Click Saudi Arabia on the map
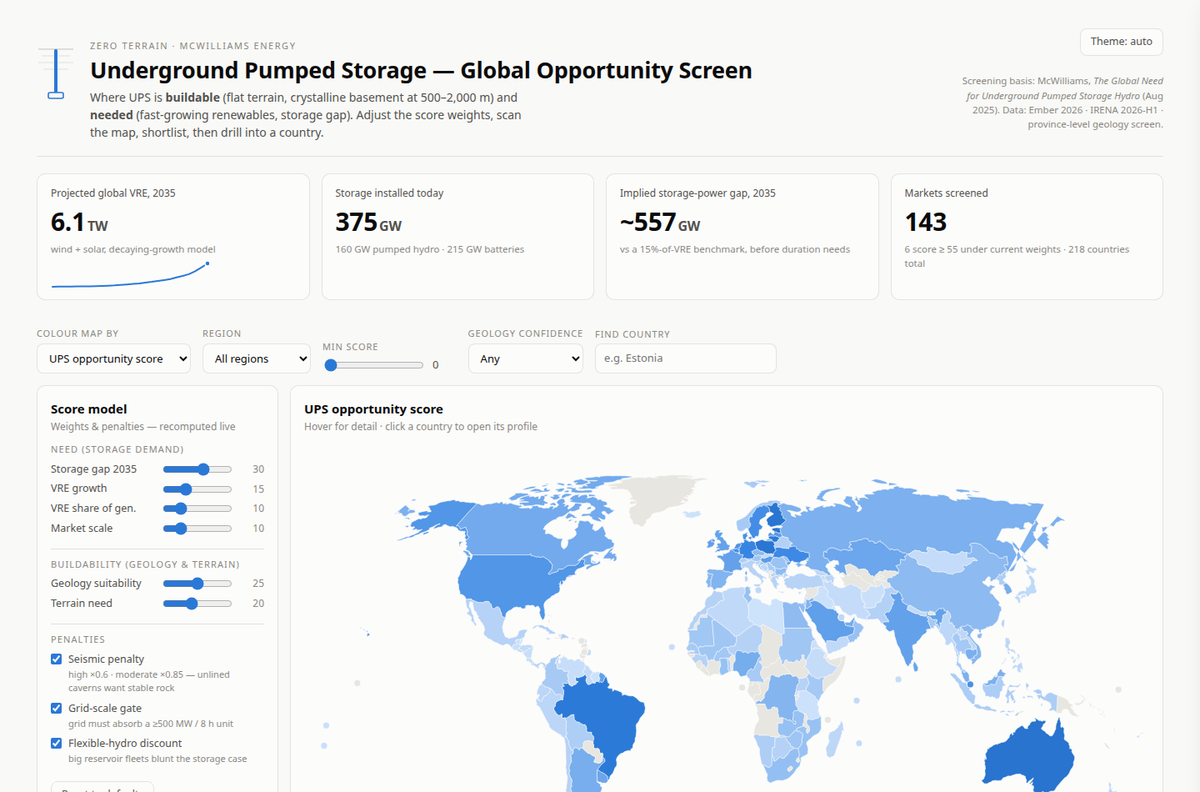Image resolution: width=1200 pixels, height=792 pixels. point(832,627)
